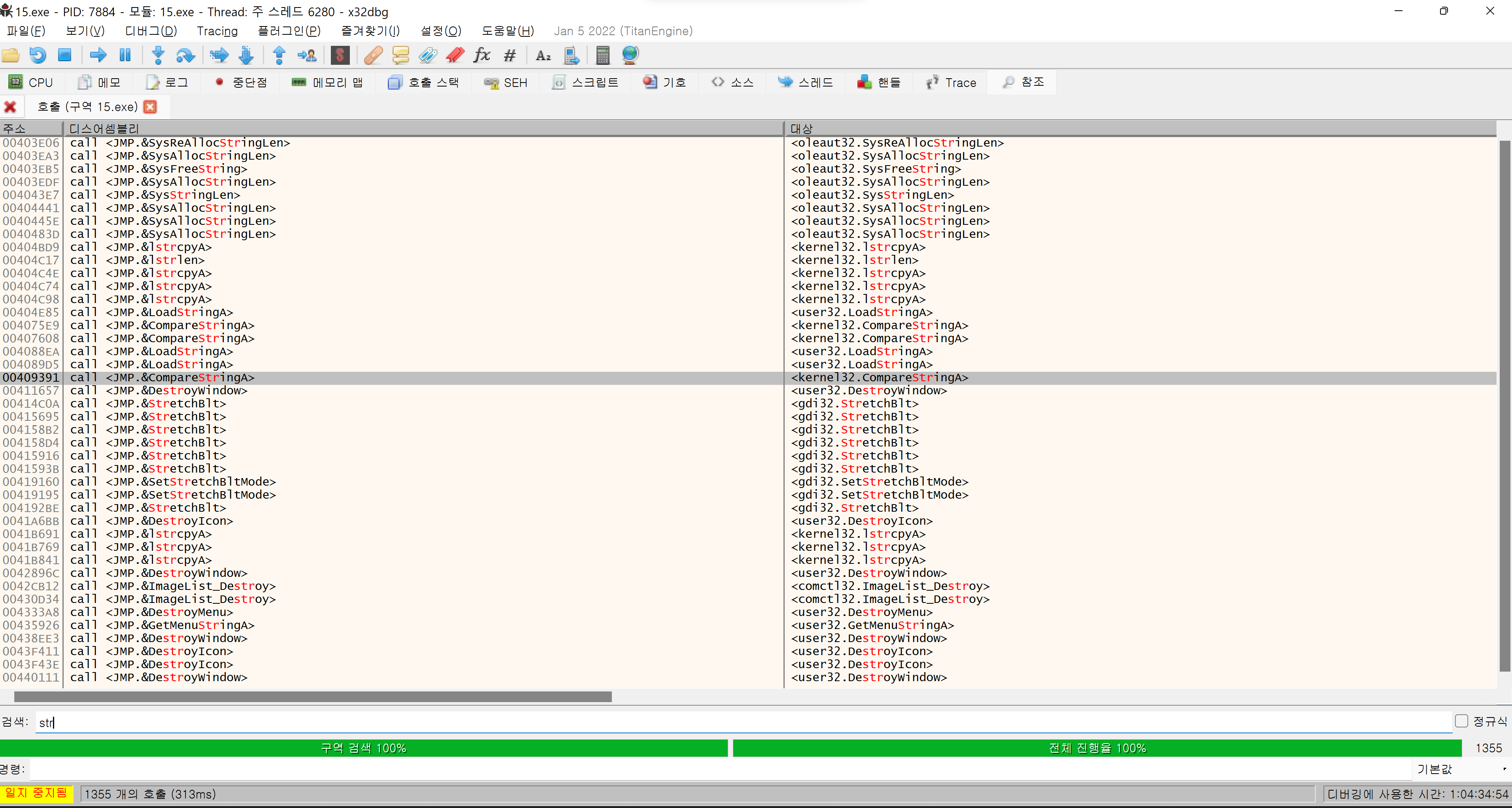Viewport: 1512px width, 808px height.
Task: Step over with the curved arrow icon
Action: [185, 56]
